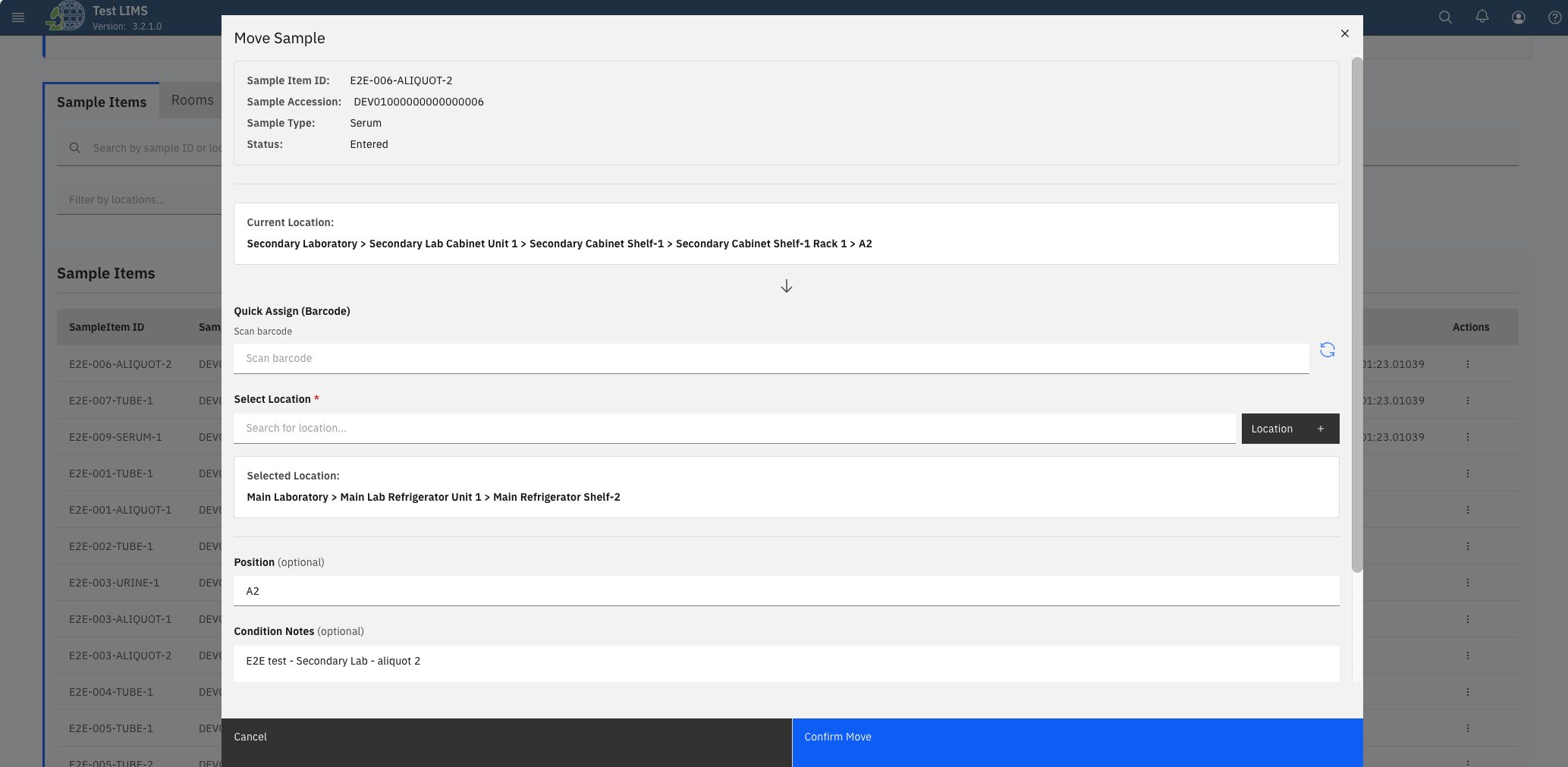Viewport: 1568px width, 767px height.
Task: Open actions menu for E2E-001-ALIQUOT-1
Action: click(1467, 510)
